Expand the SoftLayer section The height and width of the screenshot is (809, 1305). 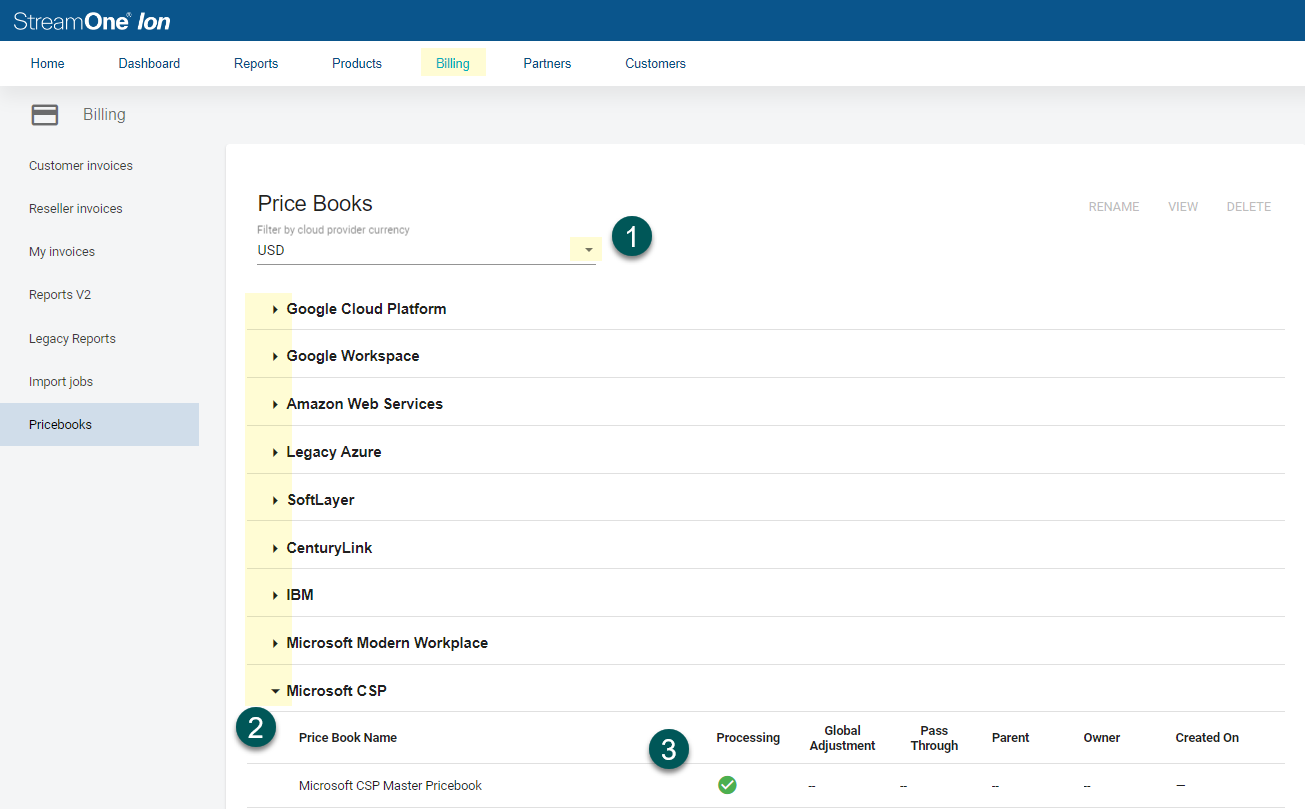(275, 500)
